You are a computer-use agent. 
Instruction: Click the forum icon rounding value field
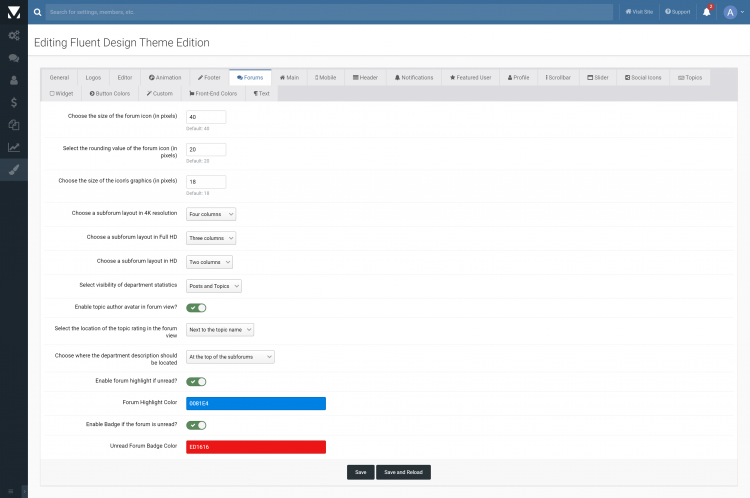pos(206,149)
